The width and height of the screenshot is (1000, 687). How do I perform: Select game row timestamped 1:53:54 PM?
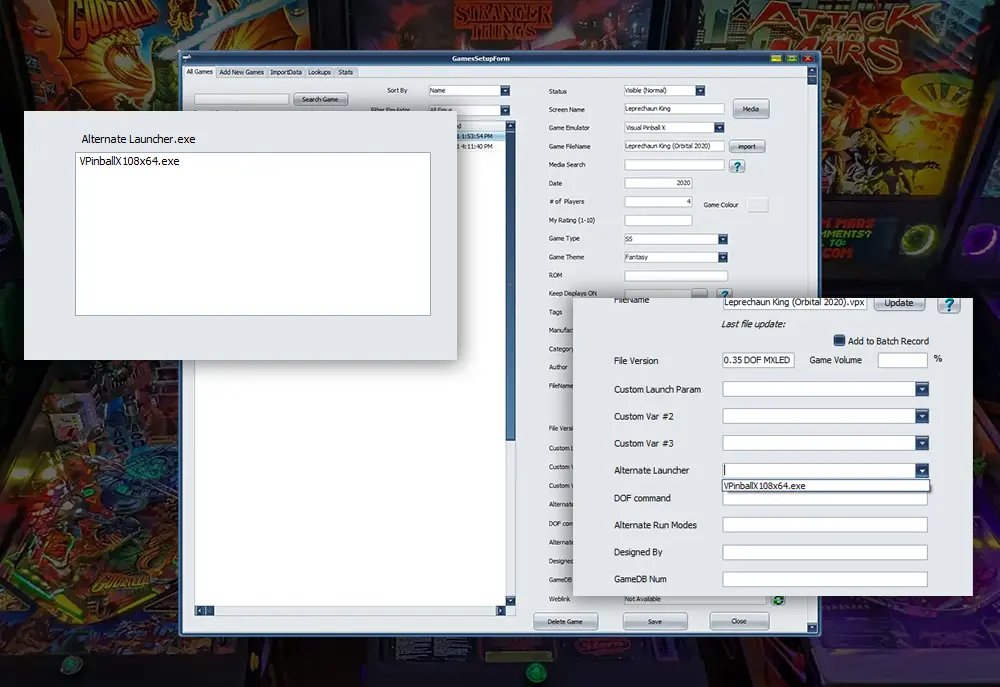pyautogui.click(x=482, y=137)
